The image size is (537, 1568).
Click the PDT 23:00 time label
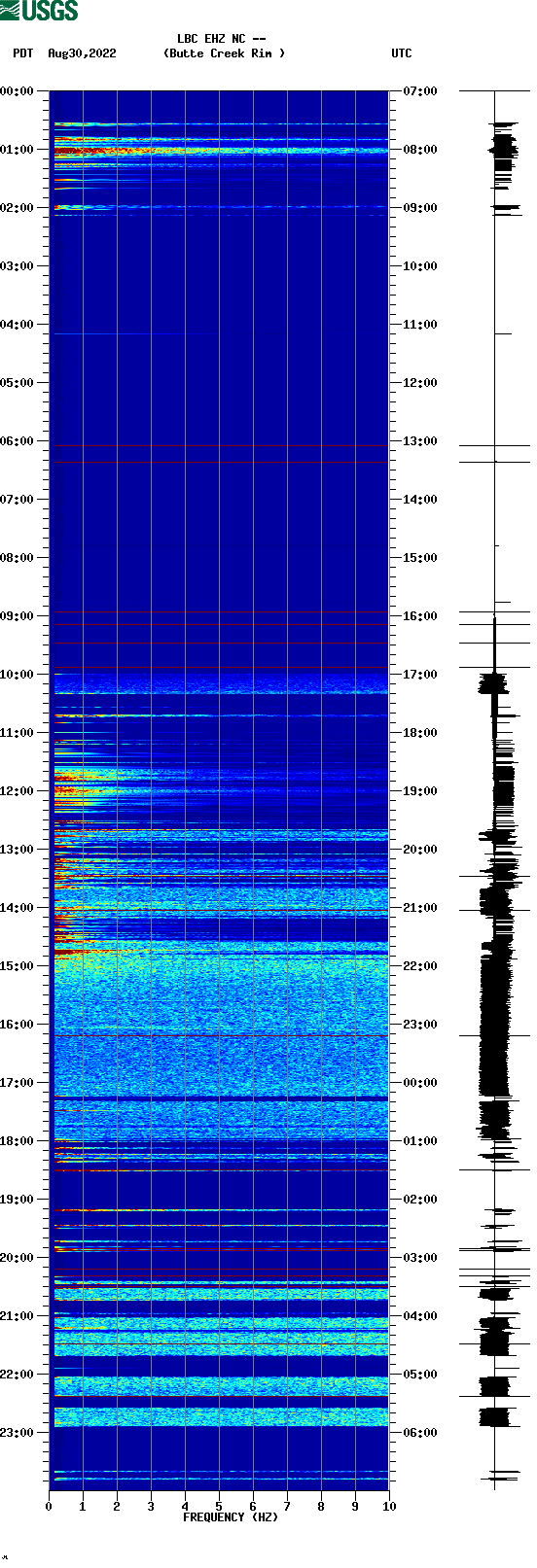tap(18, 1433)
